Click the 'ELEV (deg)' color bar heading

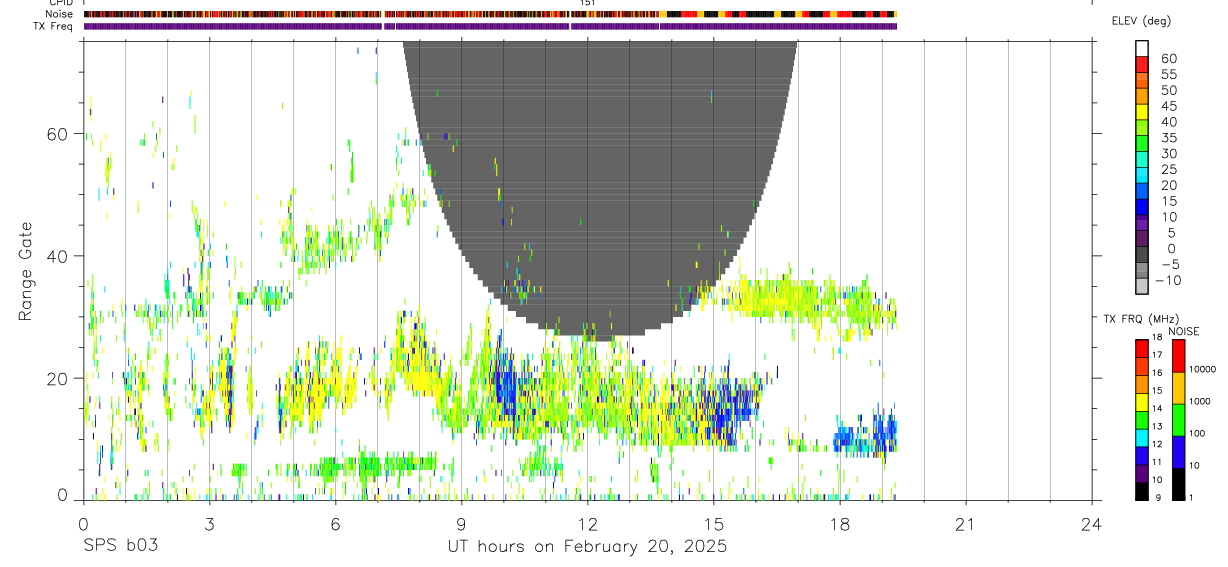tap(1141, 21)
